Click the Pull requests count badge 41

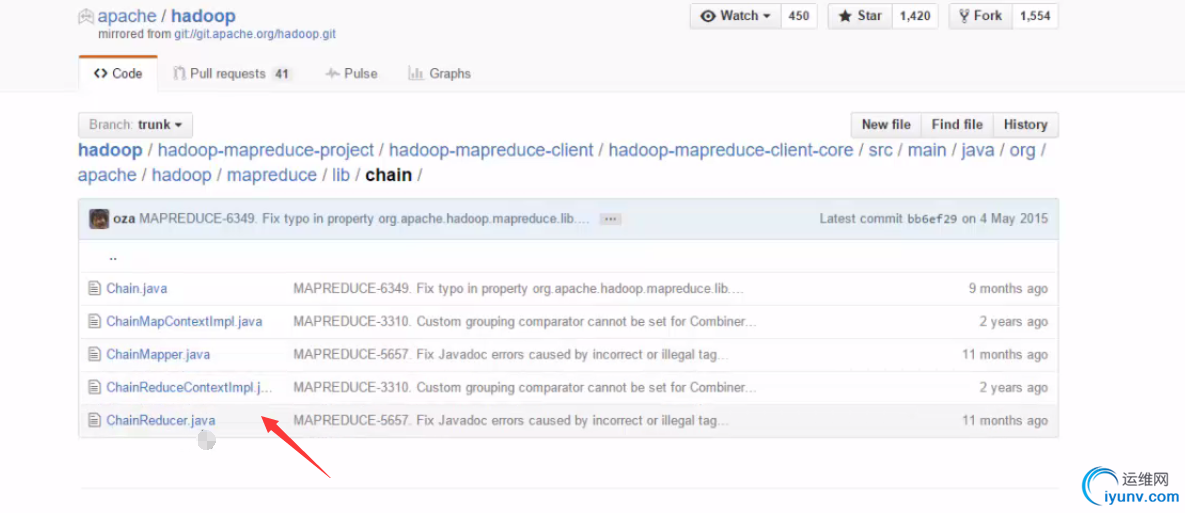(x=282, y=74)
